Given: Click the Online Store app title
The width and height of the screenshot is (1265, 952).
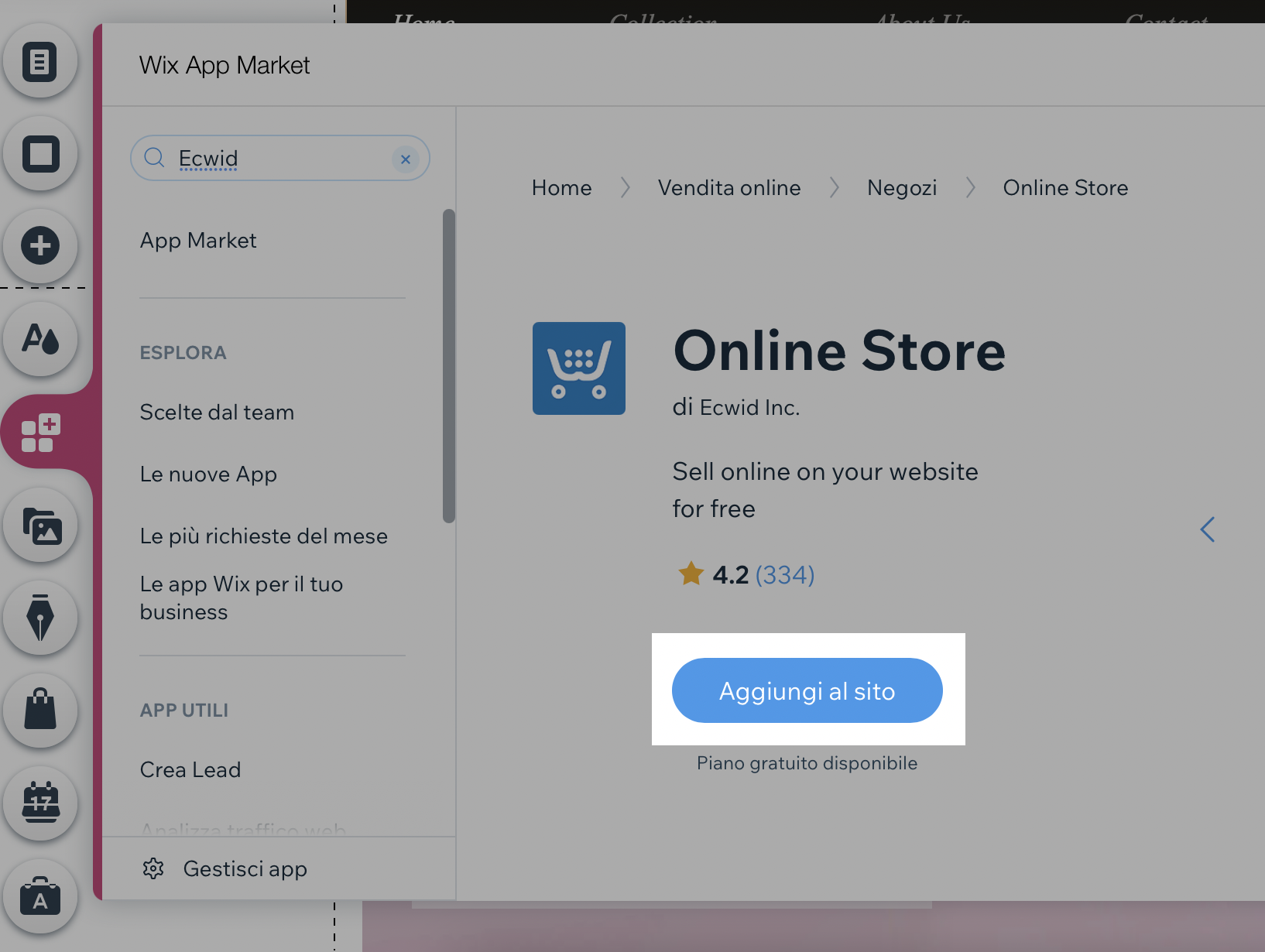Looking at the screenshot, I should click(x=840, y=351).
